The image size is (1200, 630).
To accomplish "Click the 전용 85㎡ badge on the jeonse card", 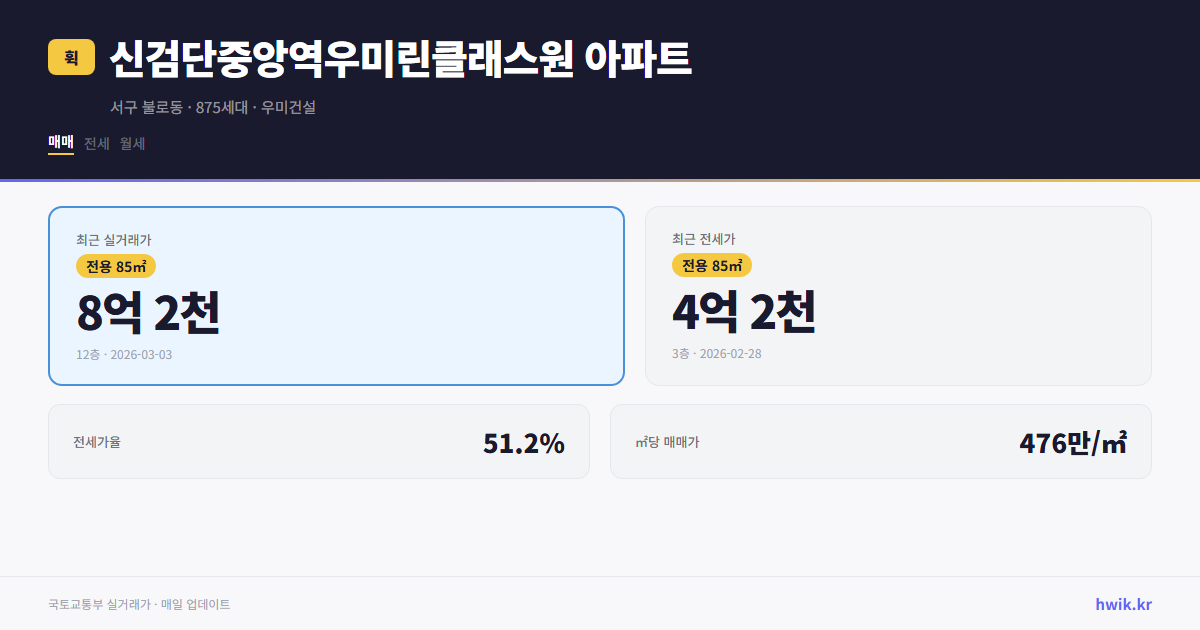I will [712, 266].
